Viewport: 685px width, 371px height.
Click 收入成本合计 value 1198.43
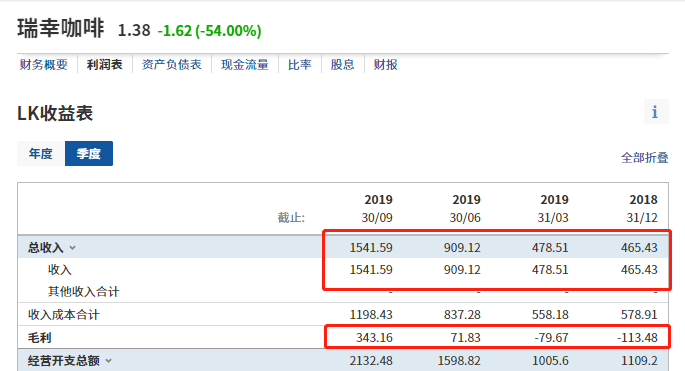[x=371, y=315]
